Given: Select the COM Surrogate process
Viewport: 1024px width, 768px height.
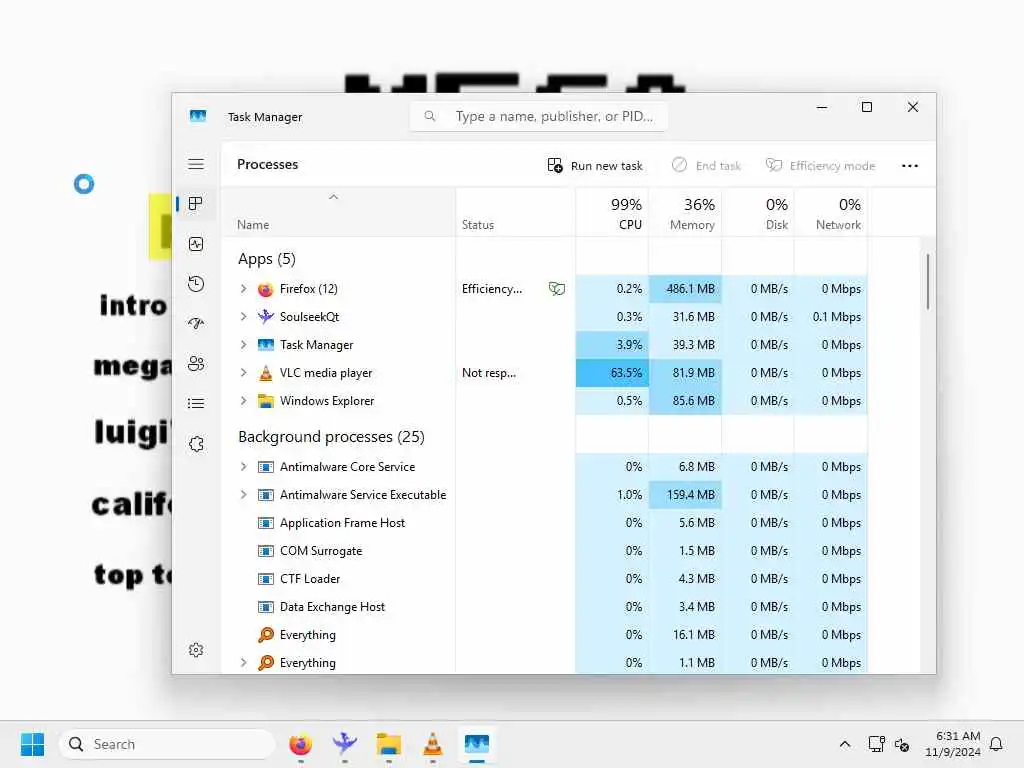Looking at the screenshot, I should pyautogui.click(x=544, y=551).
